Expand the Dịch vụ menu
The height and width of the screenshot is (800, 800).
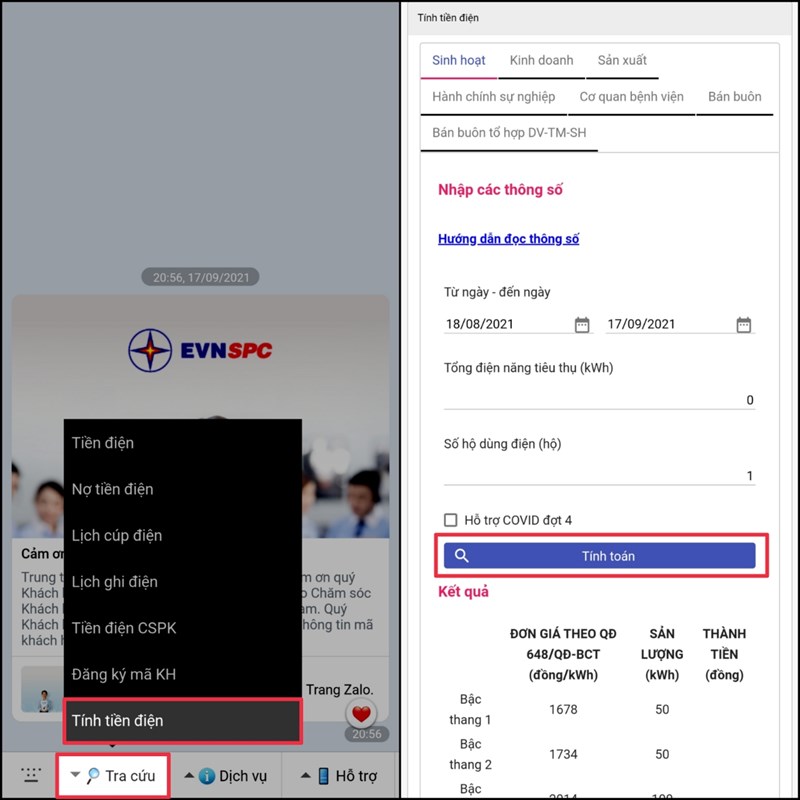[x=225, y=776]
